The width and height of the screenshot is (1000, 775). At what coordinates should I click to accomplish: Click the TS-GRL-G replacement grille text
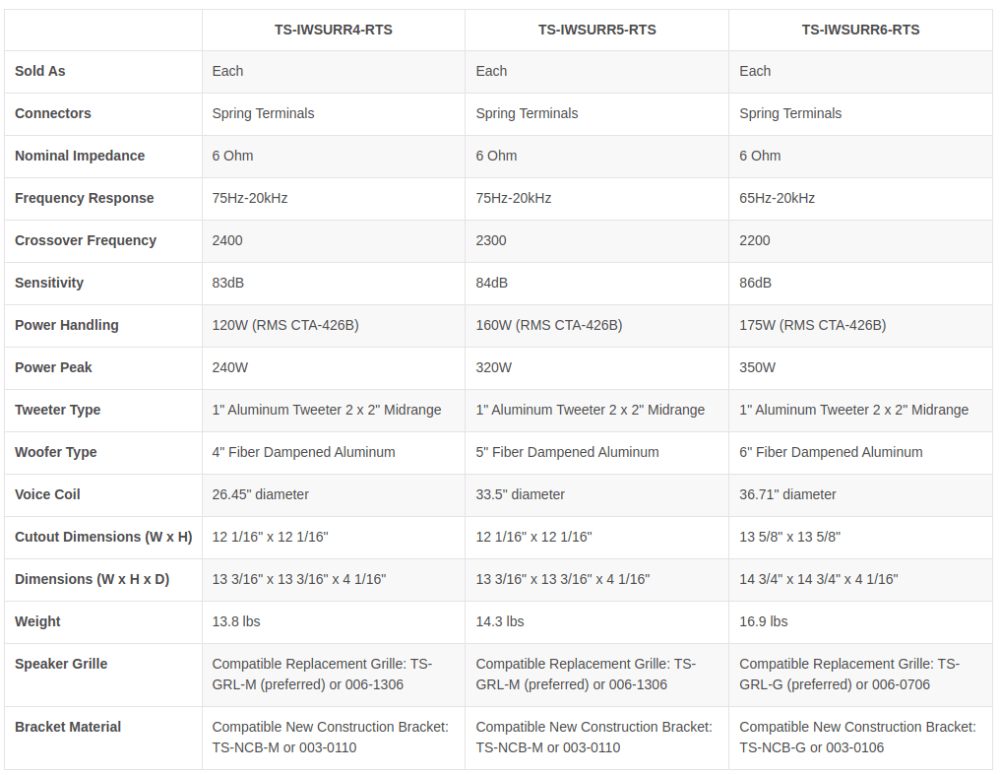(849, 674)
